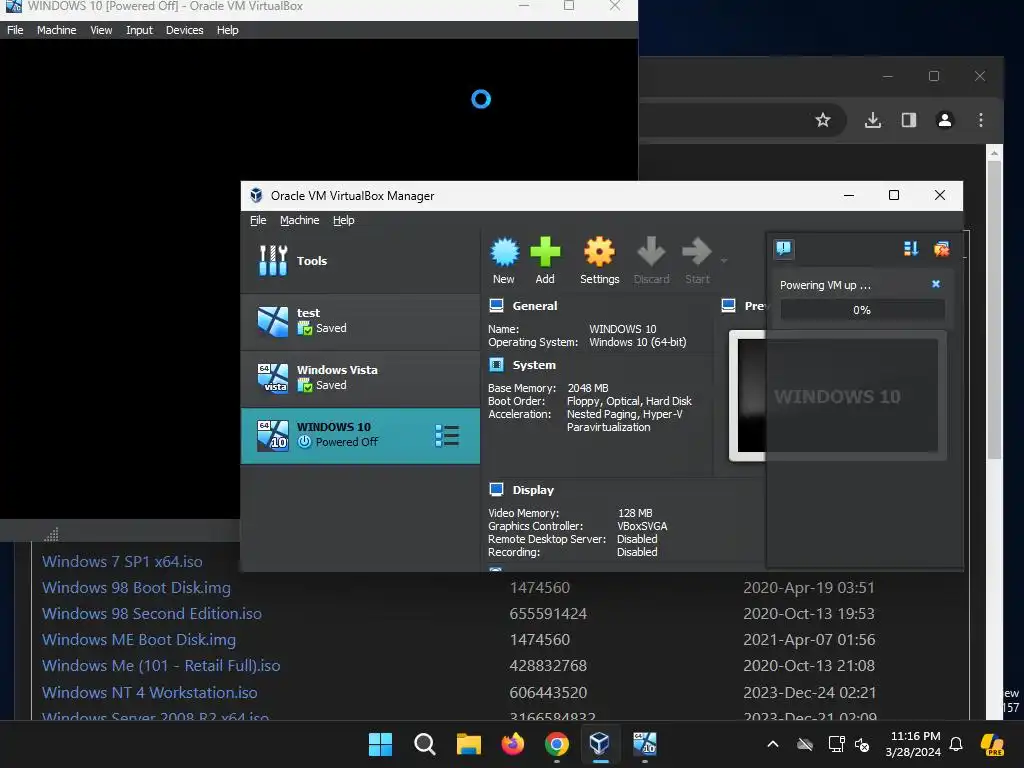
Task: Switch to WINDOWS 10 VM taskbar icon
Action: 645,744
